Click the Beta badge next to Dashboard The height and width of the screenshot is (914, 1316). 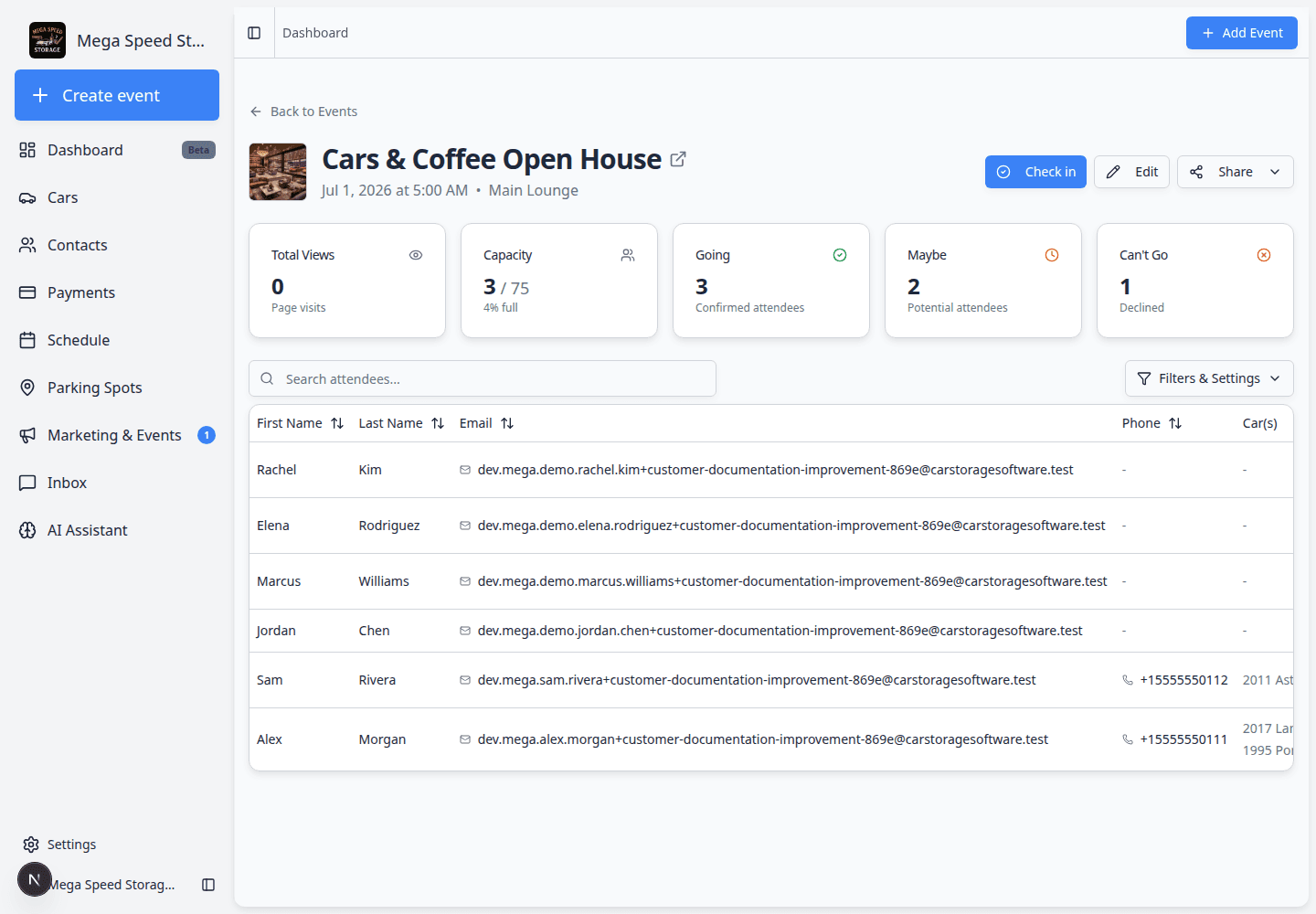[198, 150]
